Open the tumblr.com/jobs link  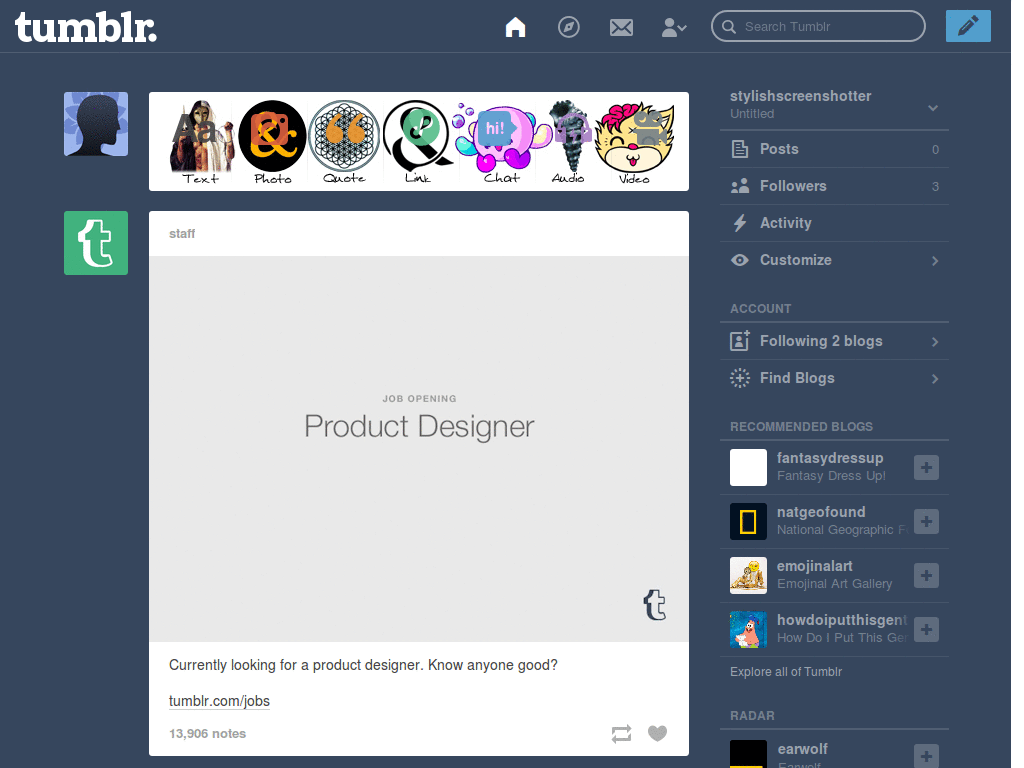219,701
